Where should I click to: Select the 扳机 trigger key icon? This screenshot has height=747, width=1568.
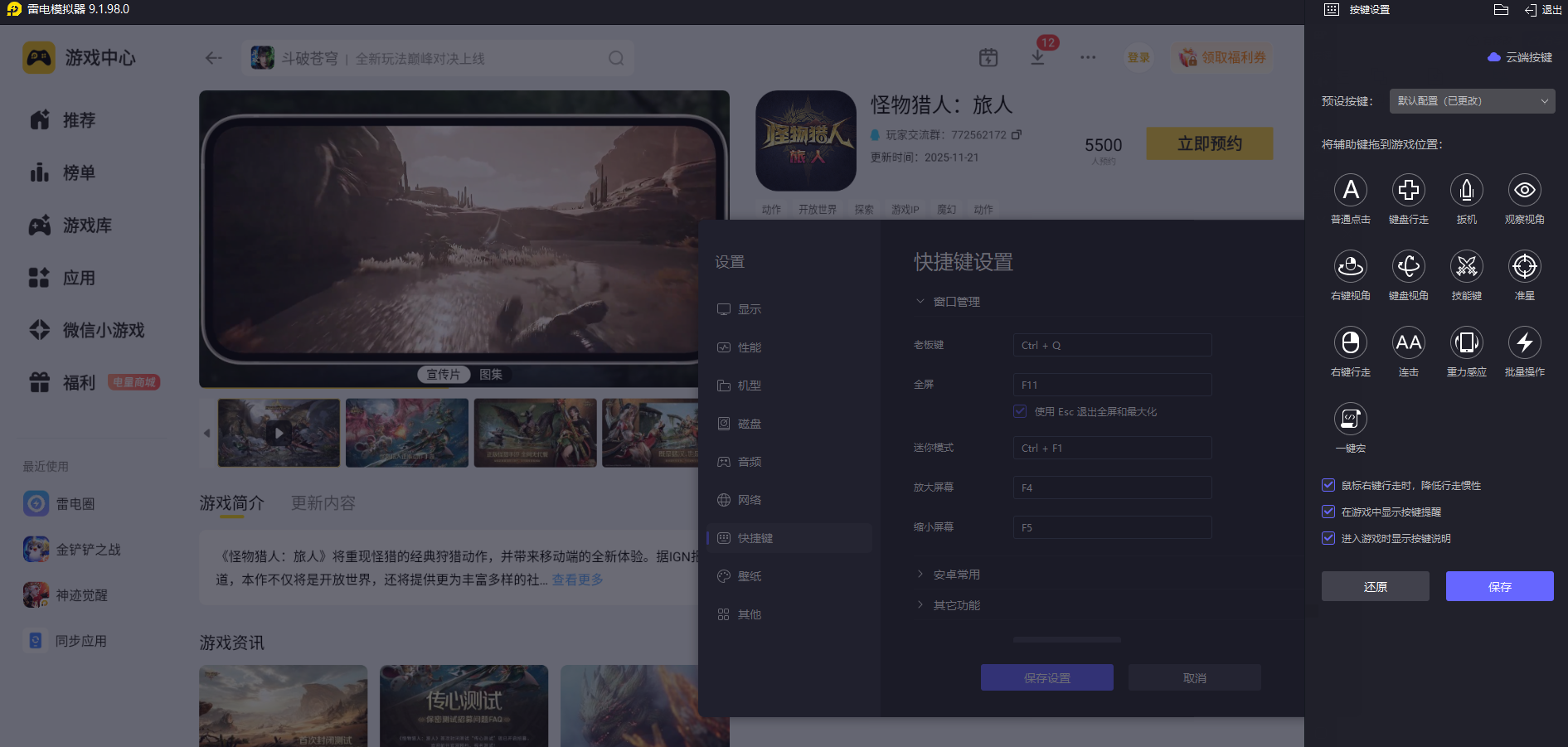coord(1467,191)
